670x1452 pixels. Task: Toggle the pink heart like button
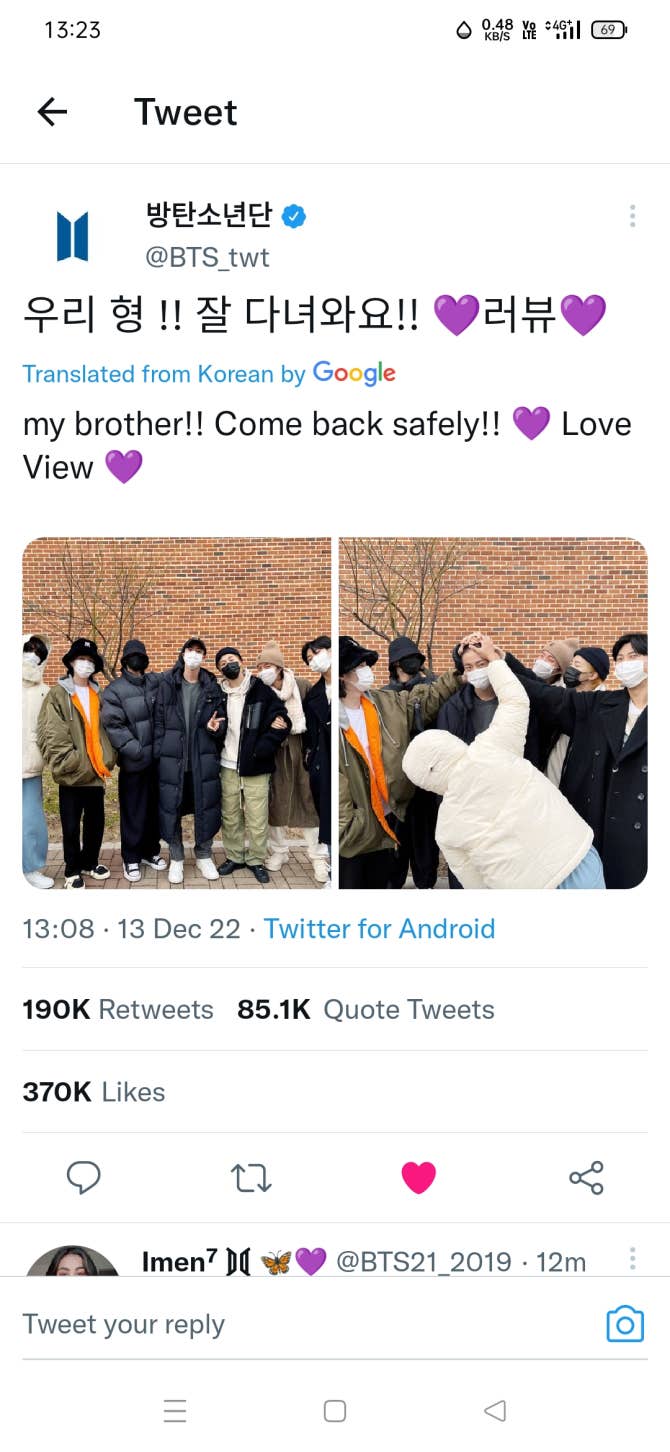[418, 1178]
